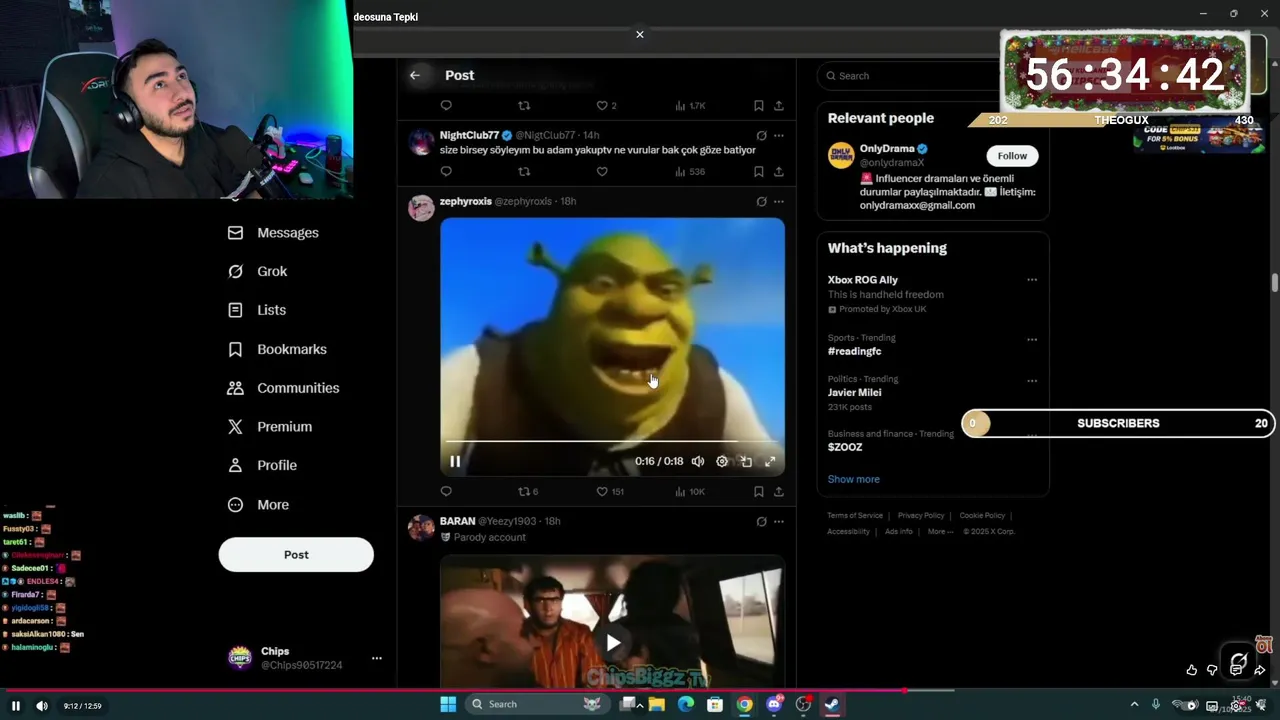1280x720 pixels.
Task: Repost NightClub77's post
Action: pyautogui.click(x=524, y=172)
